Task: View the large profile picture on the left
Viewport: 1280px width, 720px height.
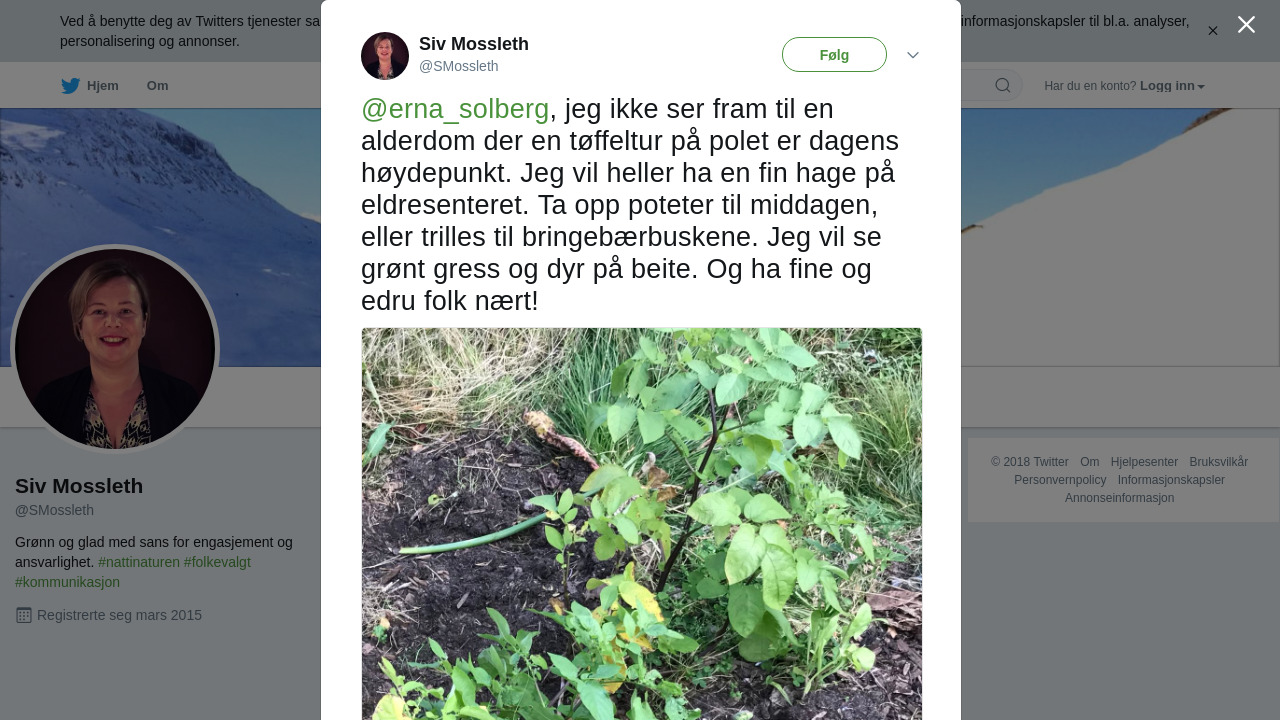Action: (115, 349)
